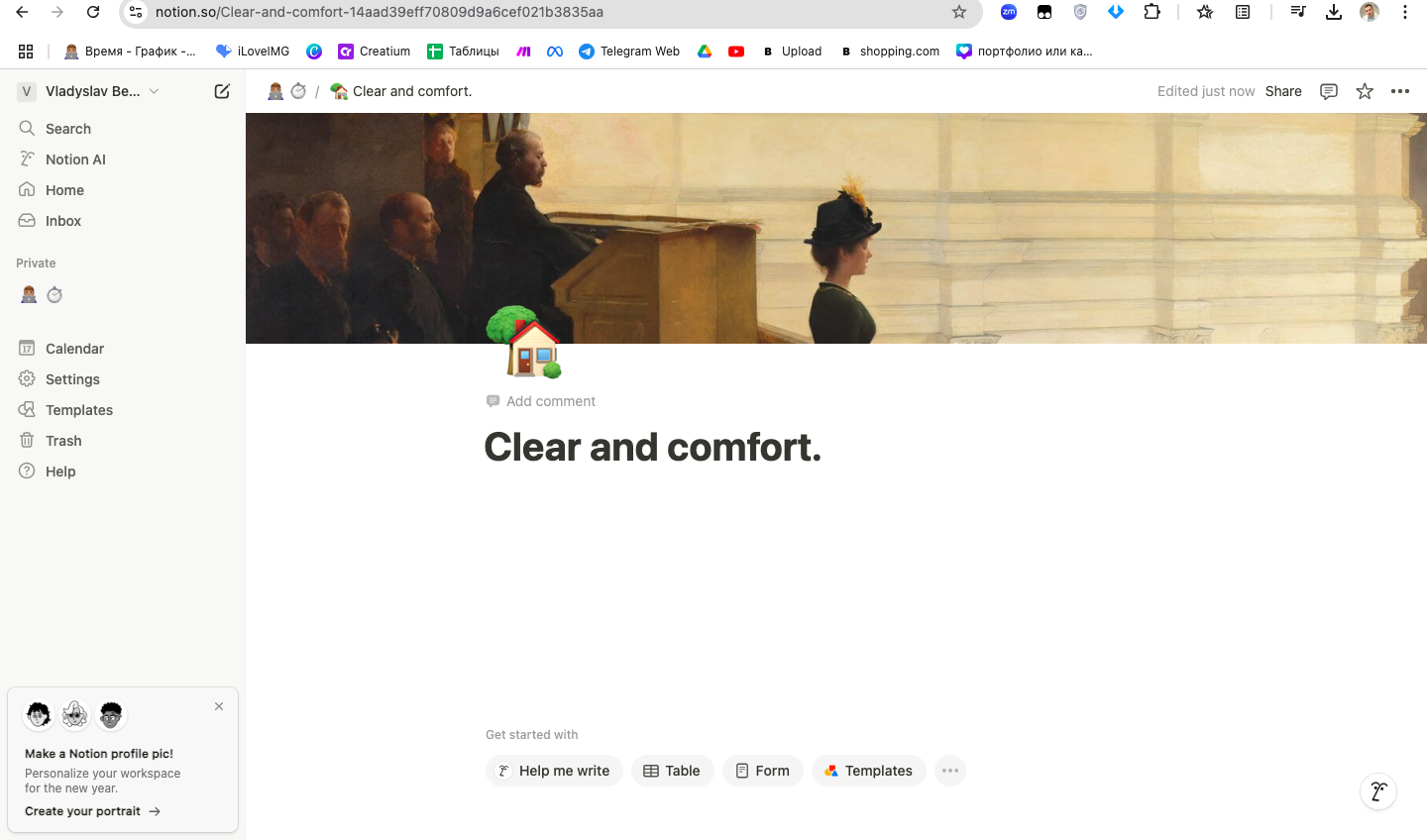Open Notion AI in sidebar
This screenshot has width=1427, height=840.
click(75, 159)
